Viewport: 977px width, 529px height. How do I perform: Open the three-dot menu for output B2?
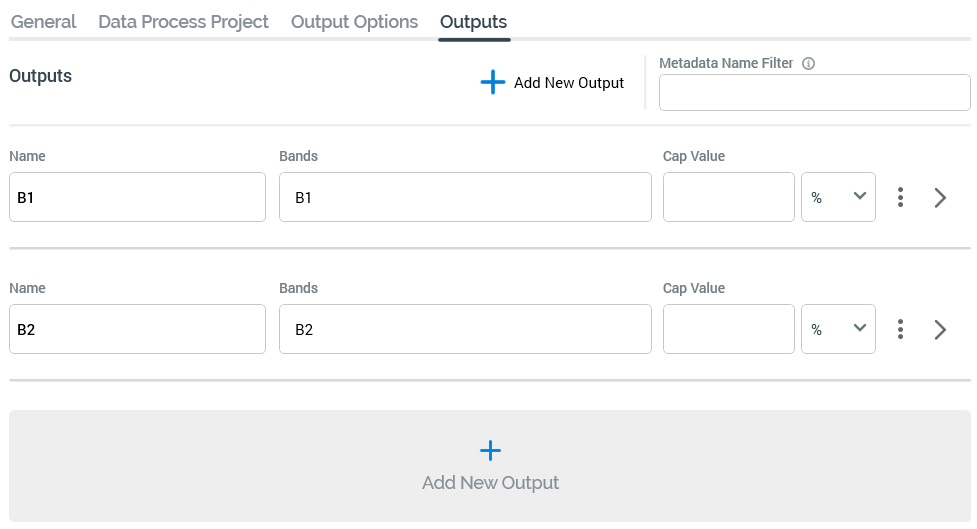(901, 329)
